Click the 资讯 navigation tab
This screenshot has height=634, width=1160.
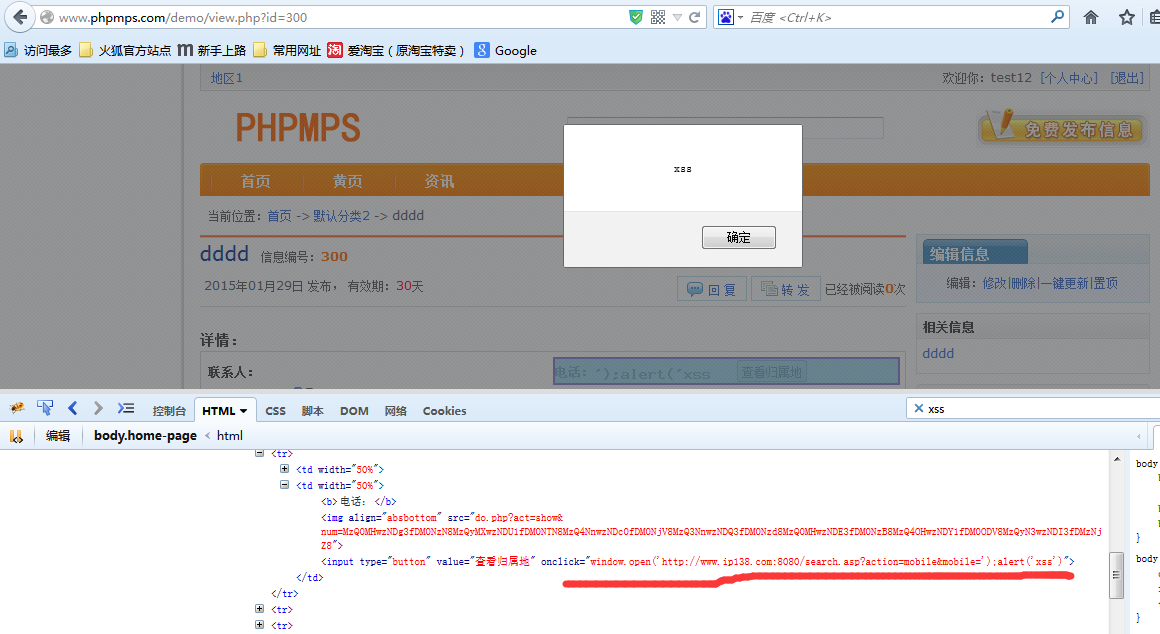click(x=439, y=181)
